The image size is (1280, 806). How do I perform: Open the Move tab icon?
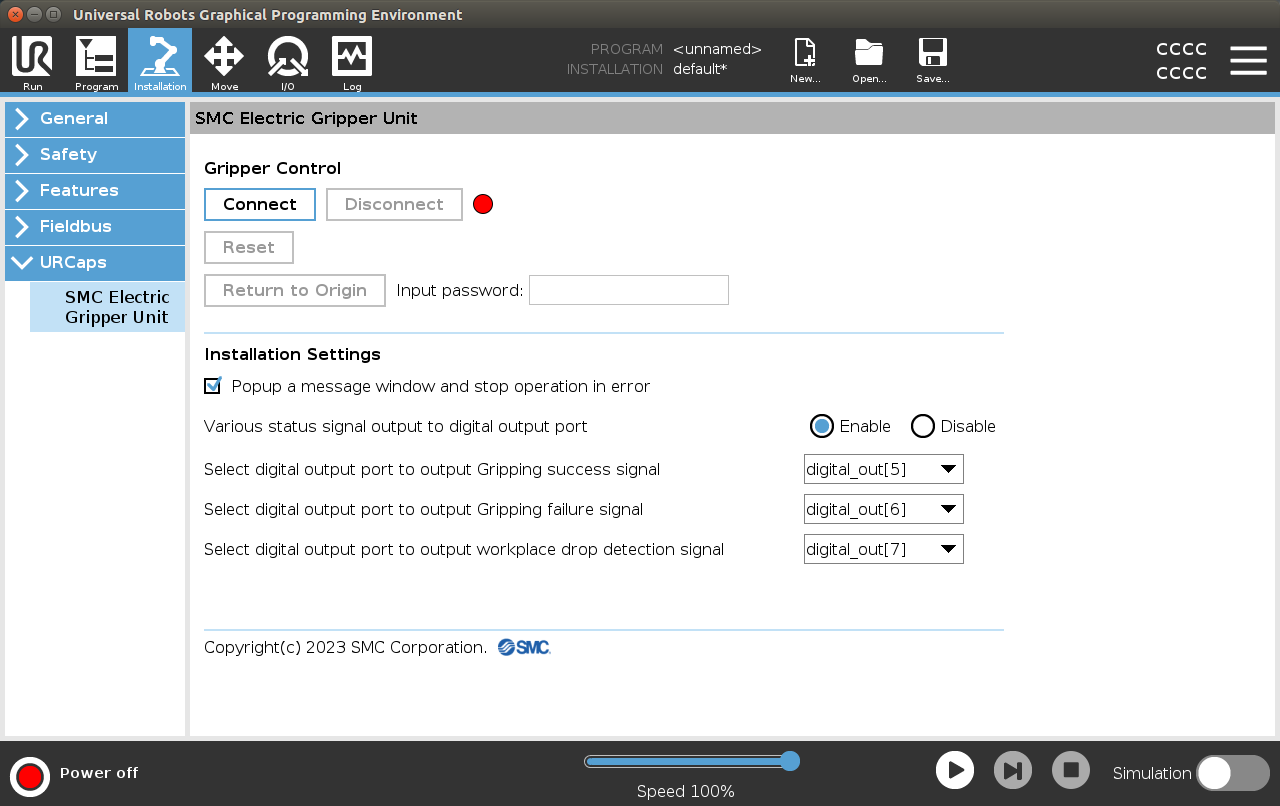(224, 60)
